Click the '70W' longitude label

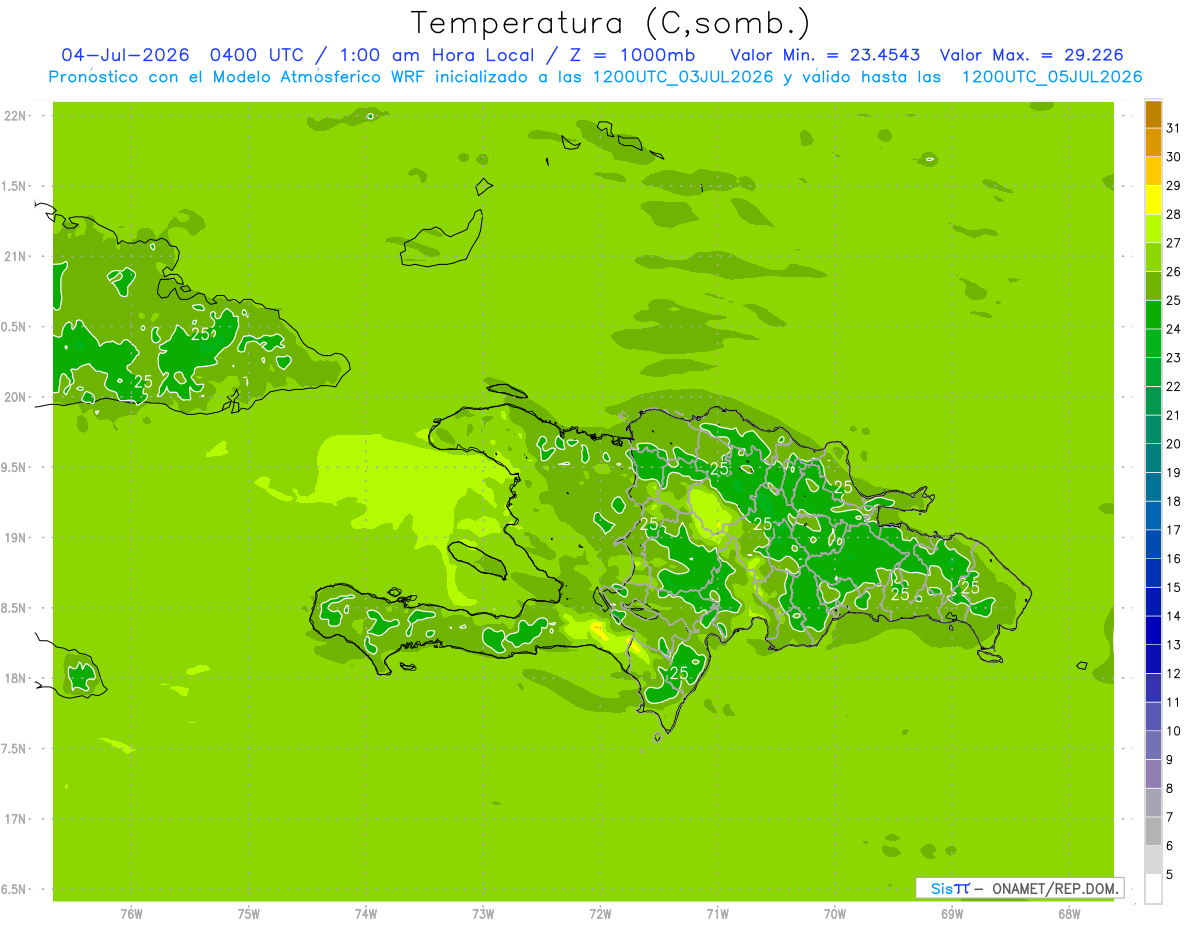coord(835,914)
